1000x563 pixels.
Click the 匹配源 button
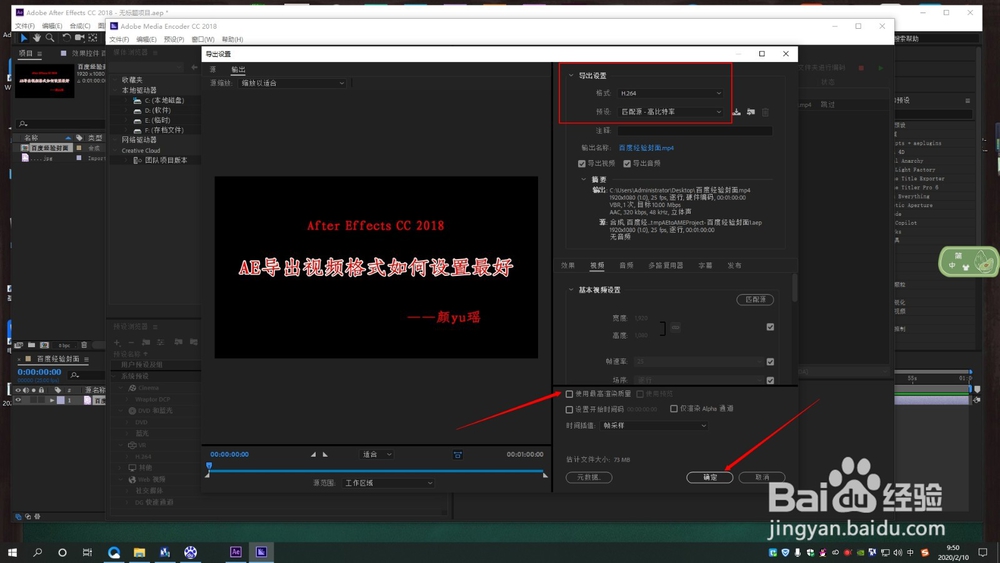point(755,300)
